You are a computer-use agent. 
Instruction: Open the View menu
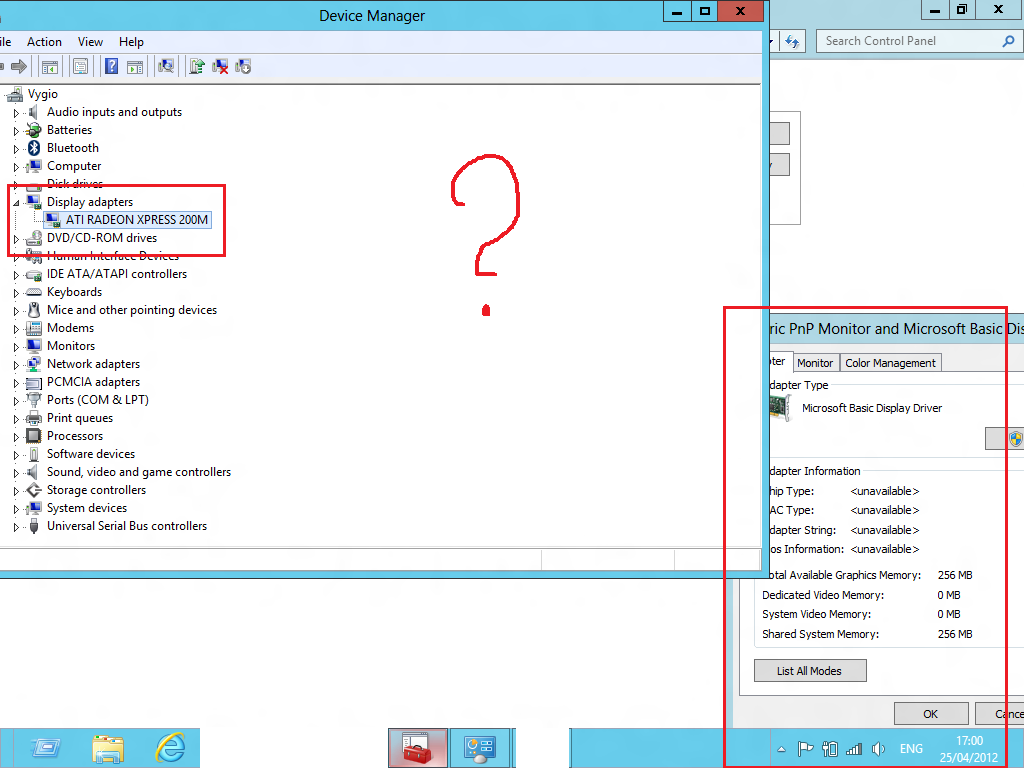coord(90,42)
